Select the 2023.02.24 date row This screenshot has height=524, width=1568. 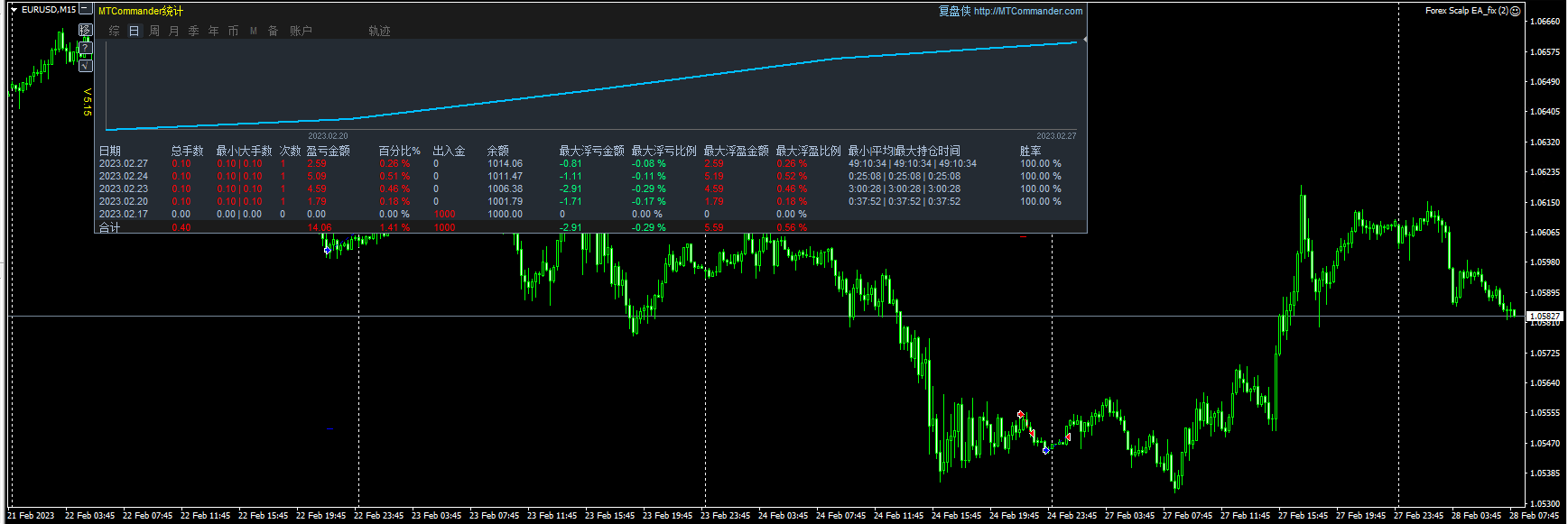click(124, 176)
